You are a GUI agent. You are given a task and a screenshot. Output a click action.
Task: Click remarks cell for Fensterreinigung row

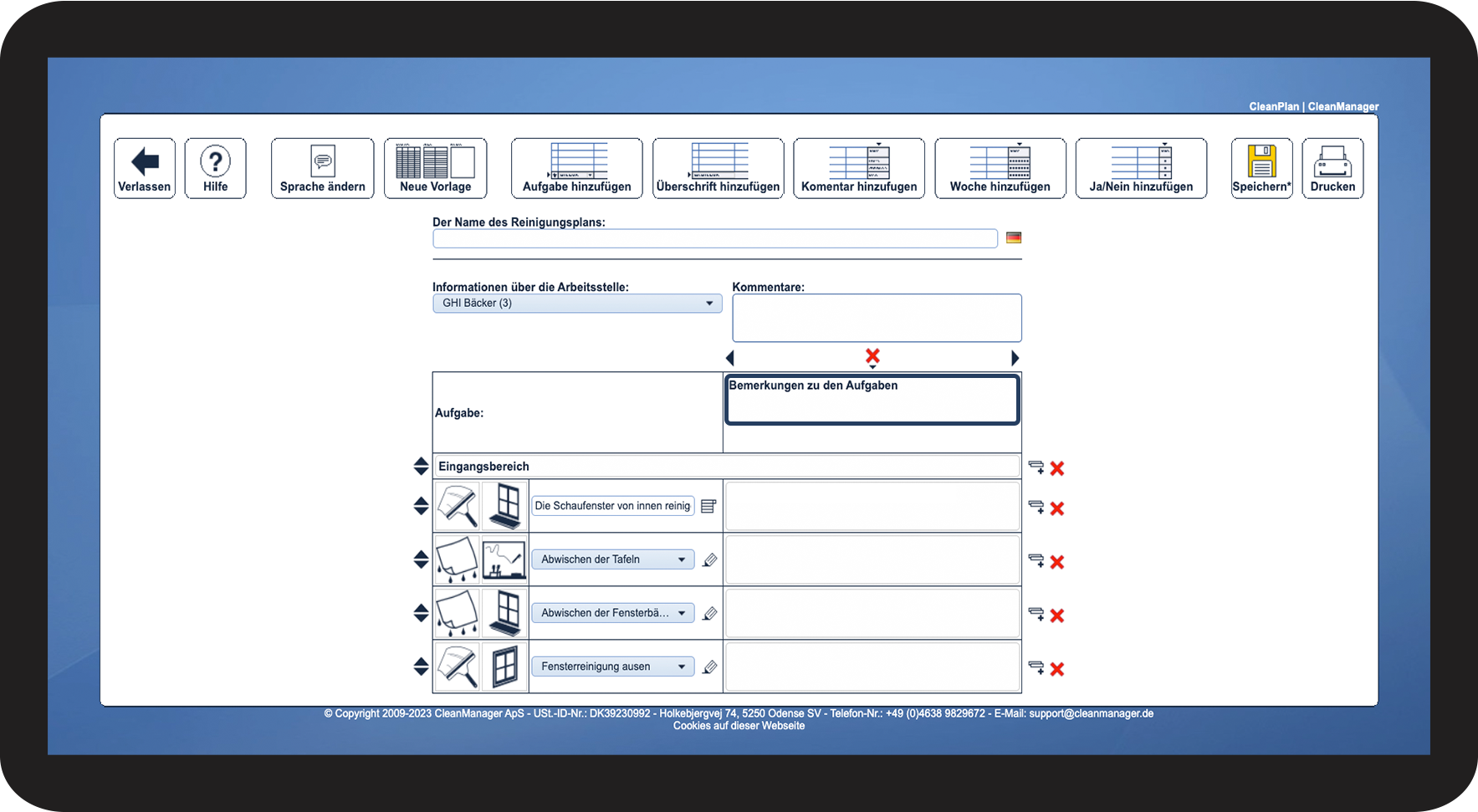click(x=872, y=666)
